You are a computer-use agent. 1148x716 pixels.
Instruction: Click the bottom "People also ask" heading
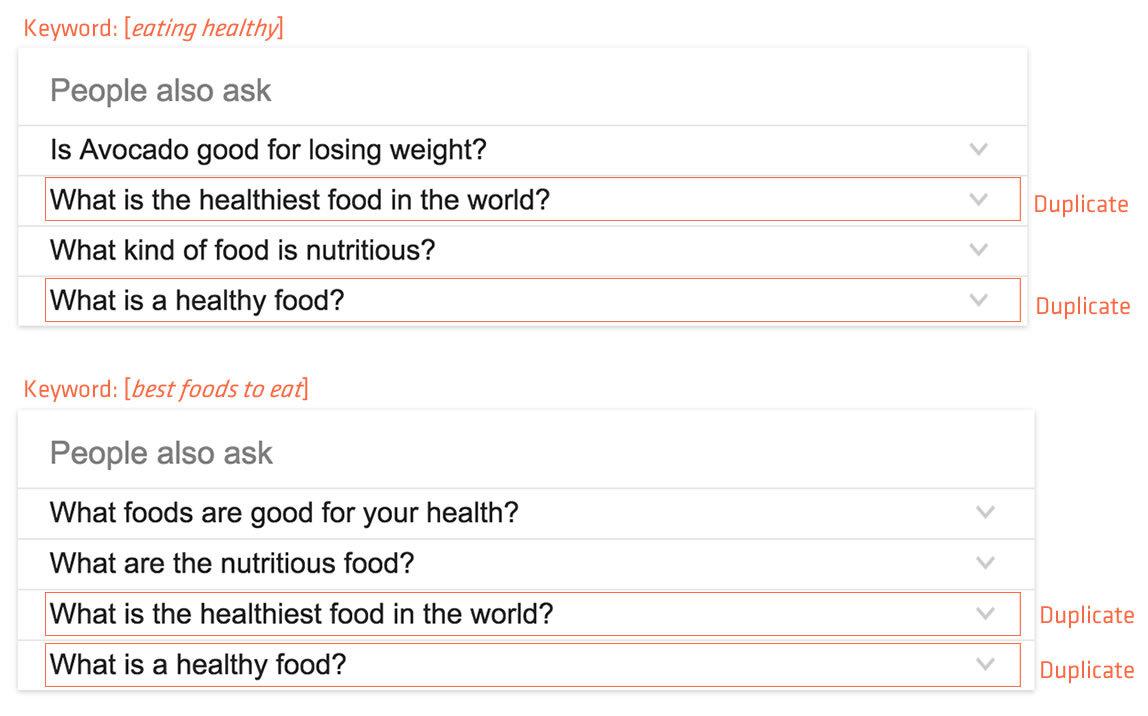(x=160, y=452)
